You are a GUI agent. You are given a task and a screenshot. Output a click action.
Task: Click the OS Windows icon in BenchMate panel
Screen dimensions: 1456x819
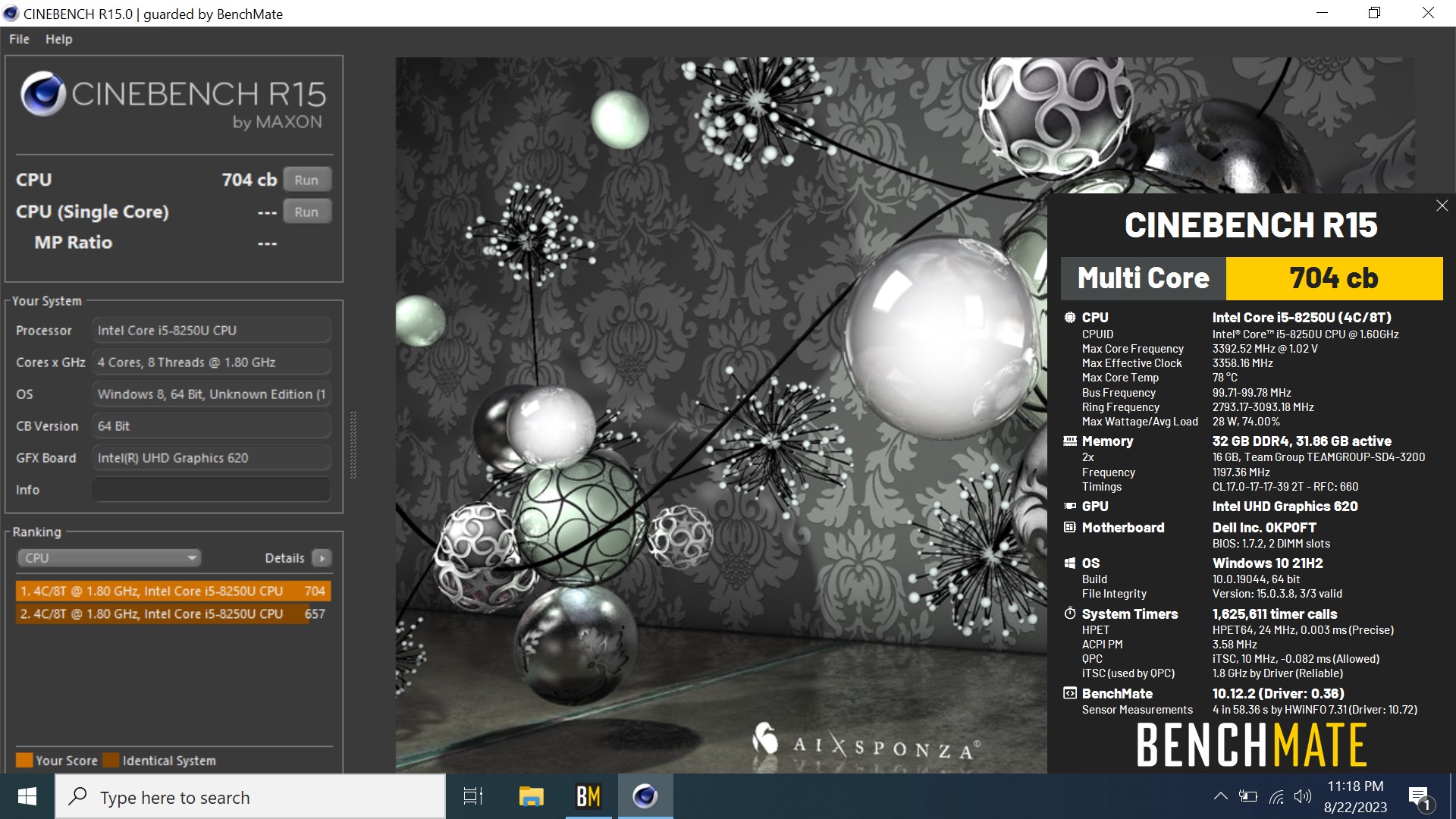click(1069, 563)
